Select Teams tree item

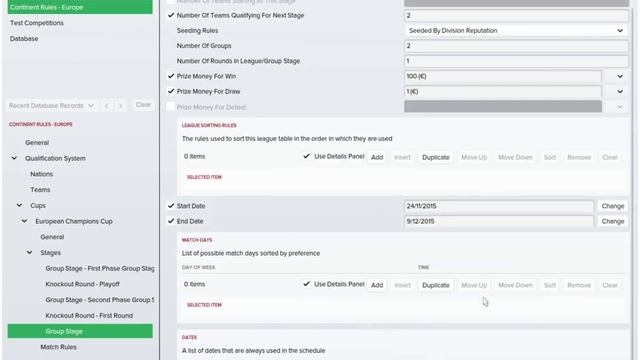(x=40, y=189)
